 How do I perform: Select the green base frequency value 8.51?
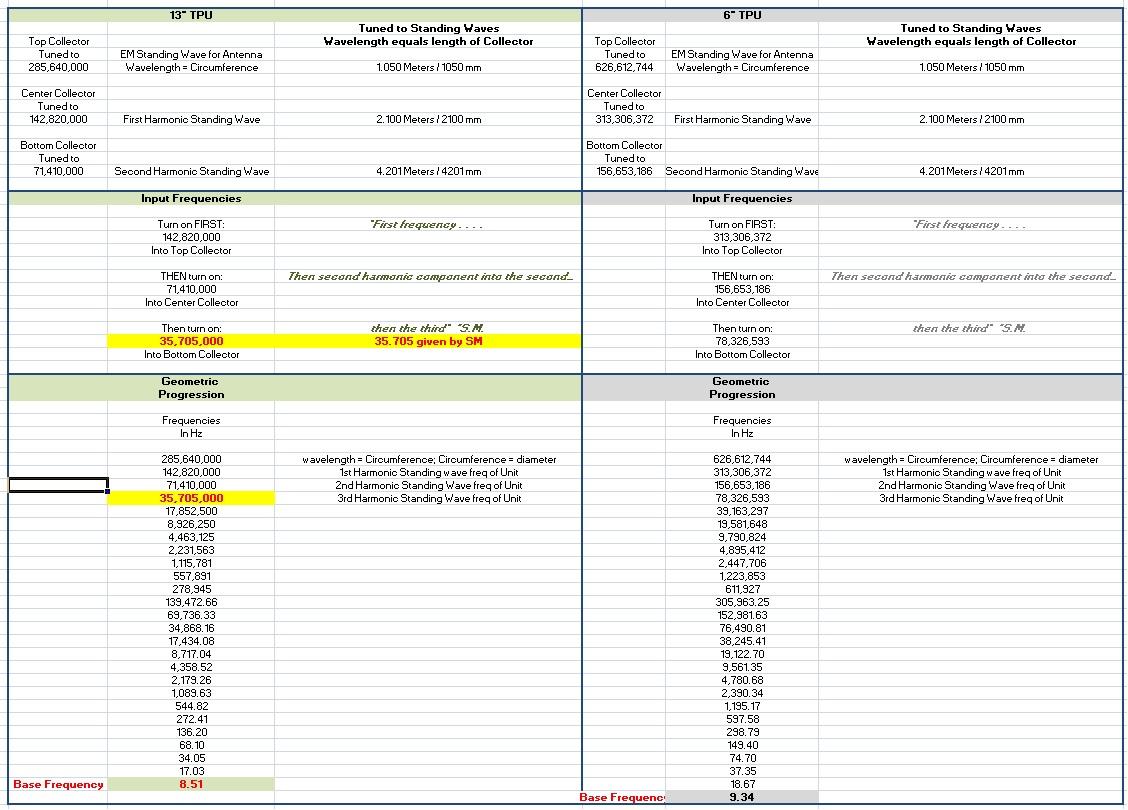coord(191,785)
